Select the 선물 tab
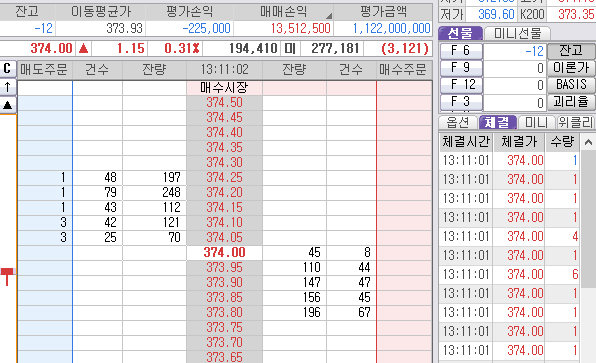The width and height of the screenshot is (596, 363). 460,33
